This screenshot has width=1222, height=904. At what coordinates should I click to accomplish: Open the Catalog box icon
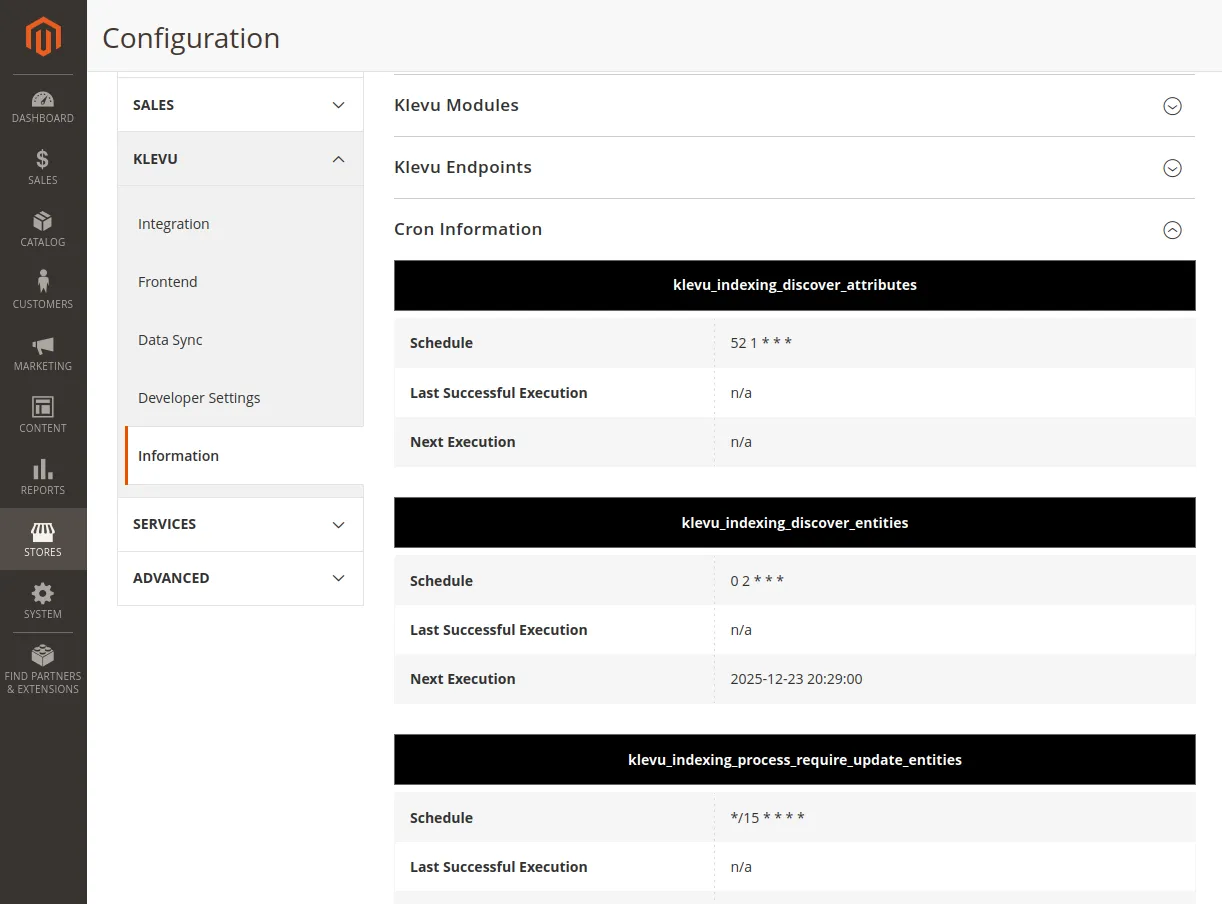pyautogui.click(x=43, y=222)
